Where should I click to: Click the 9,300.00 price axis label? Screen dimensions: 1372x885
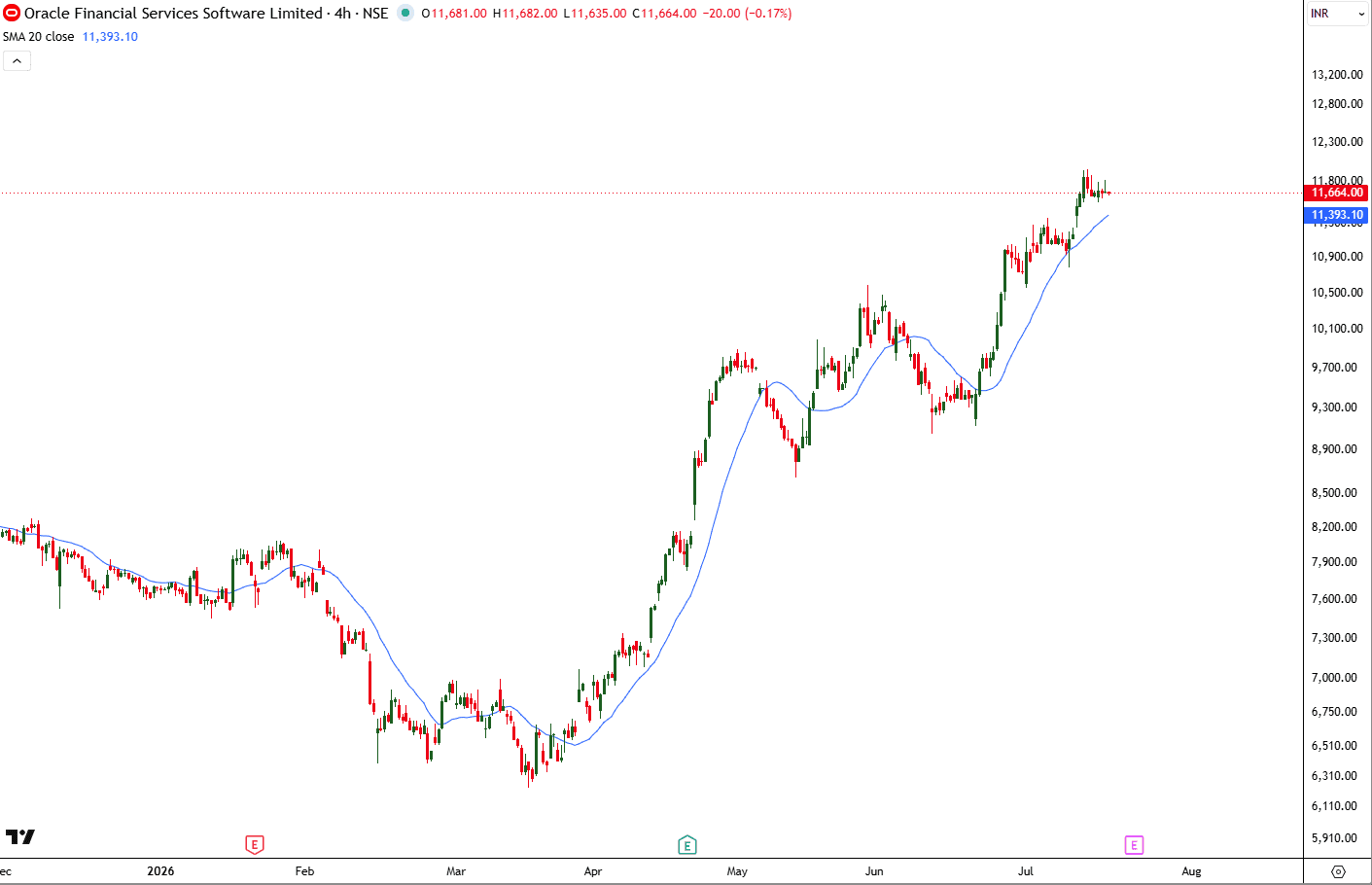(1334, 407)
